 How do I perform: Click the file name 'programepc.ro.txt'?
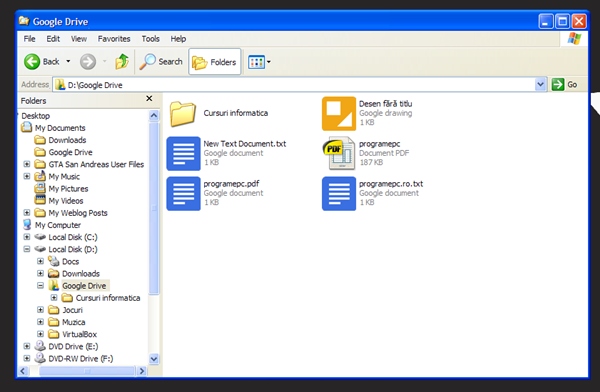[x=391, y=184]
